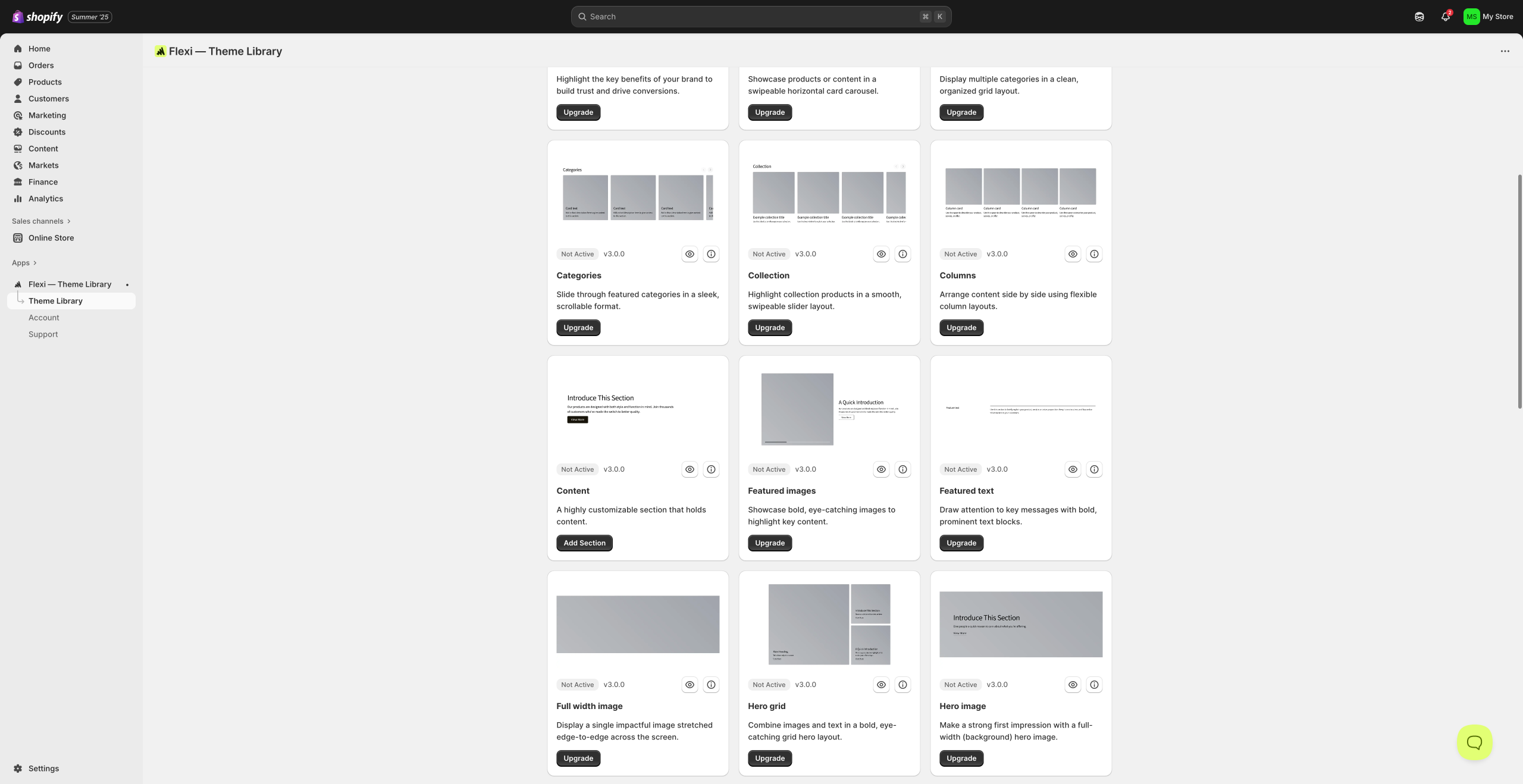Click info icon on Columns card

[1094, 254]
